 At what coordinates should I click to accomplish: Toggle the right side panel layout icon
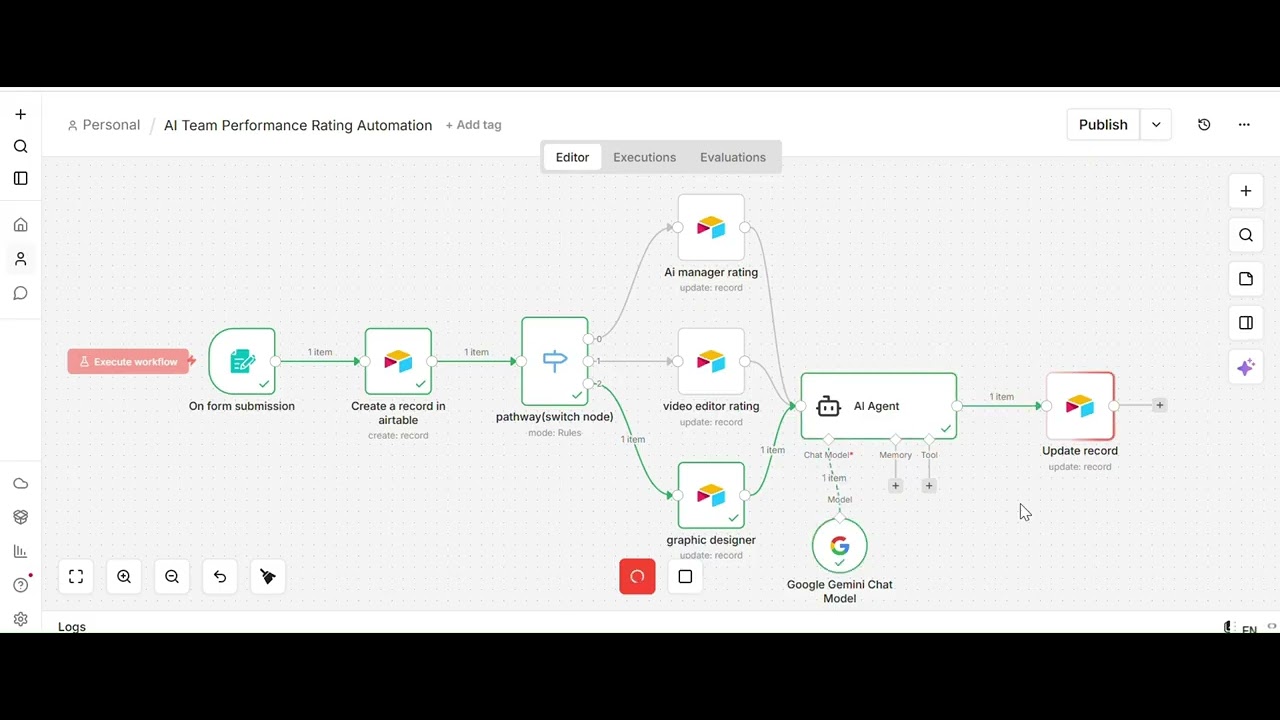tap(1246, 323)
